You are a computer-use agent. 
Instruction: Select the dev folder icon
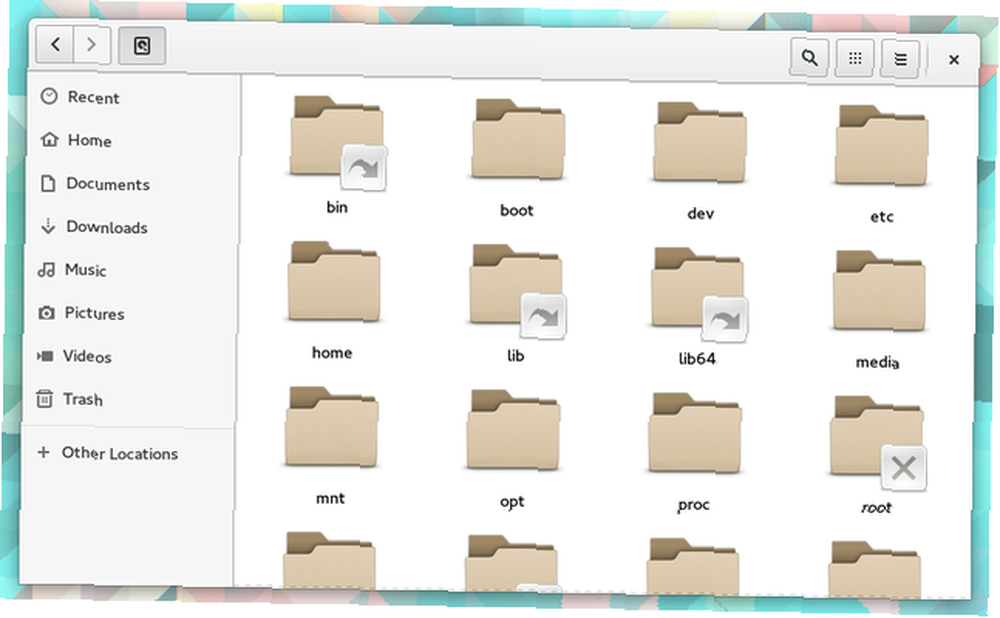click(700, 143)
